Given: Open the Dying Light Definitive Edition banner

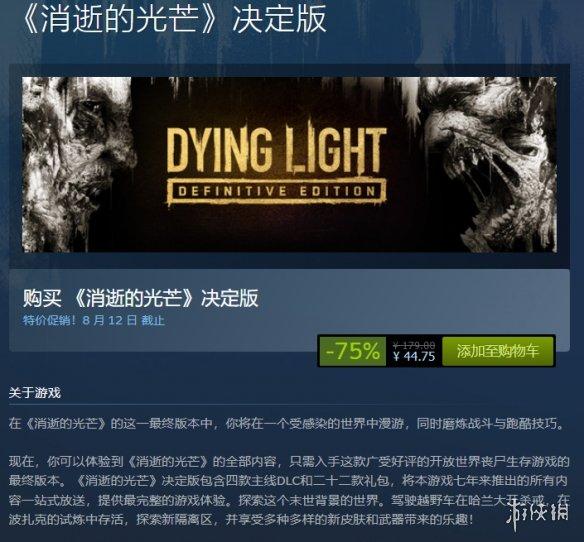Looking at the screenshot, I should pos(289,165).
